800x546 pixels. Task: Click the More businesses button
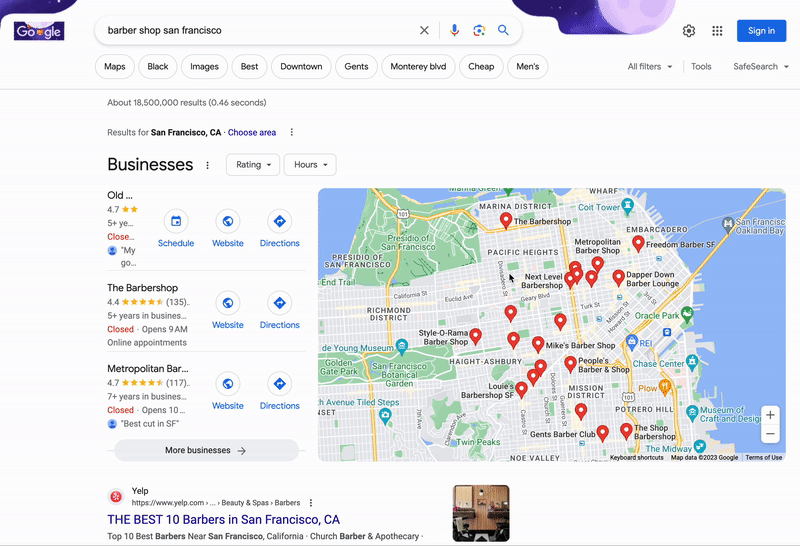click(x=206, y=450)
